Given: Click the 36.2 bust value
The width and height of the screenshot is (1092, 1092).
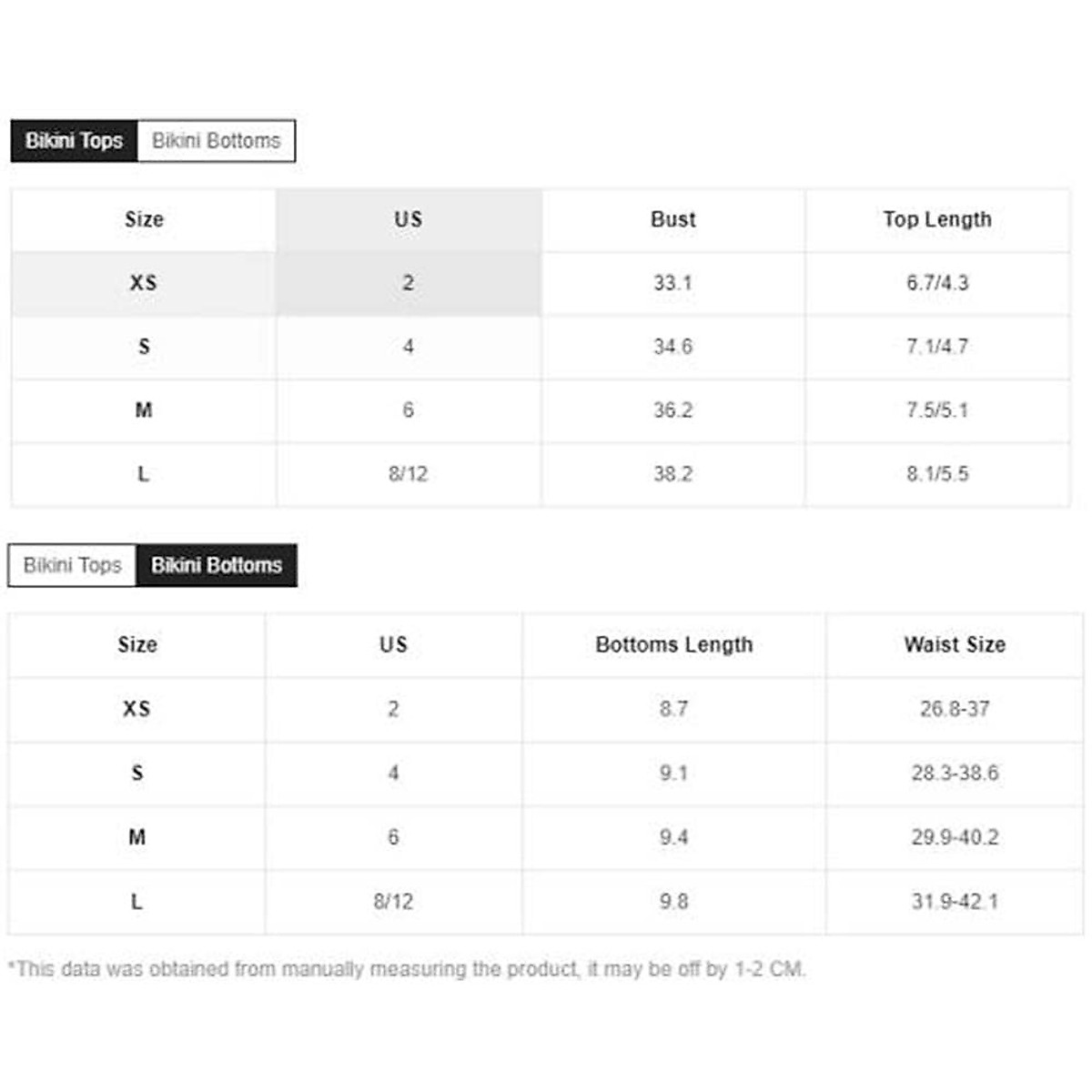Looking at the screenshot, I should (x=673, y=410).
